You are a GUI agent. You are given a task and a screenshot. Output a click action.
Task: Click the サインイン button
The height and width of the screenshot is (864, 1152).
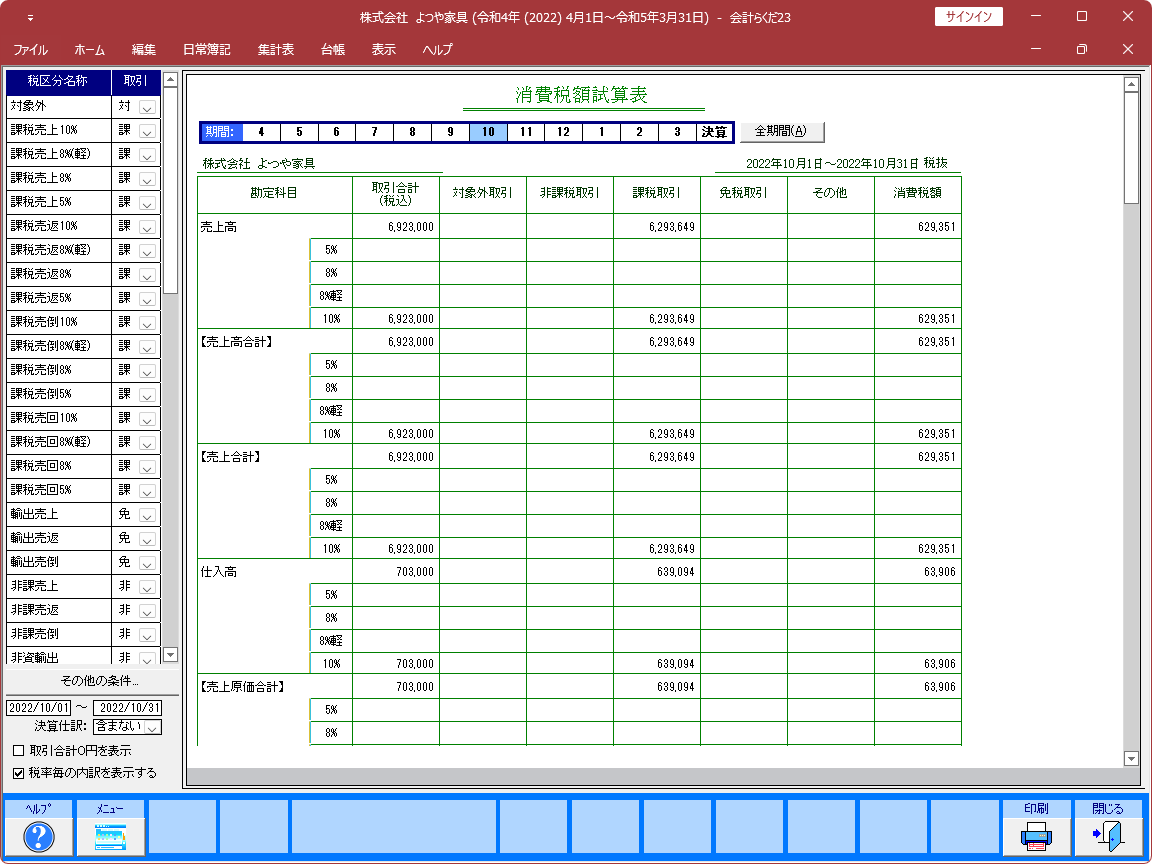tap(968, 17)
